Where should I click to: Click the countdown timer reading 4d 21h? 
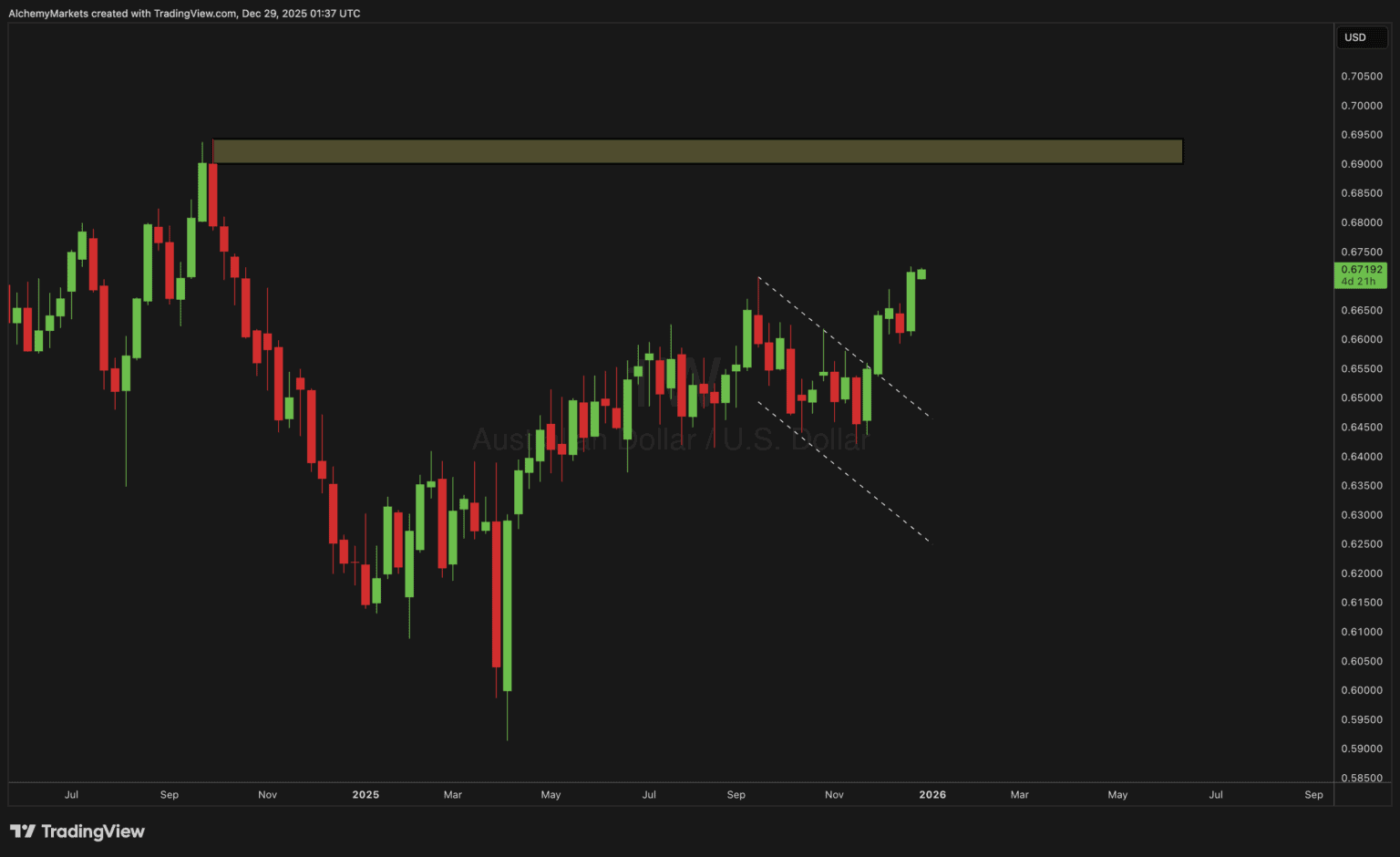(x=1361, y=281)
